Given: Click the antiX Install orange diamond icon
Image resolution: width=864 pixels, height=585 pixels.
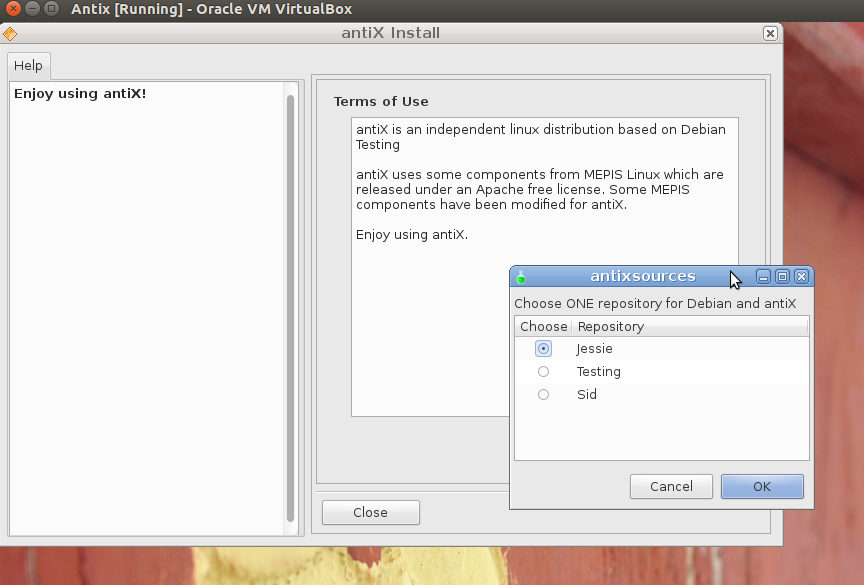Looking at the screenshot, I should [x=10, y=34].
